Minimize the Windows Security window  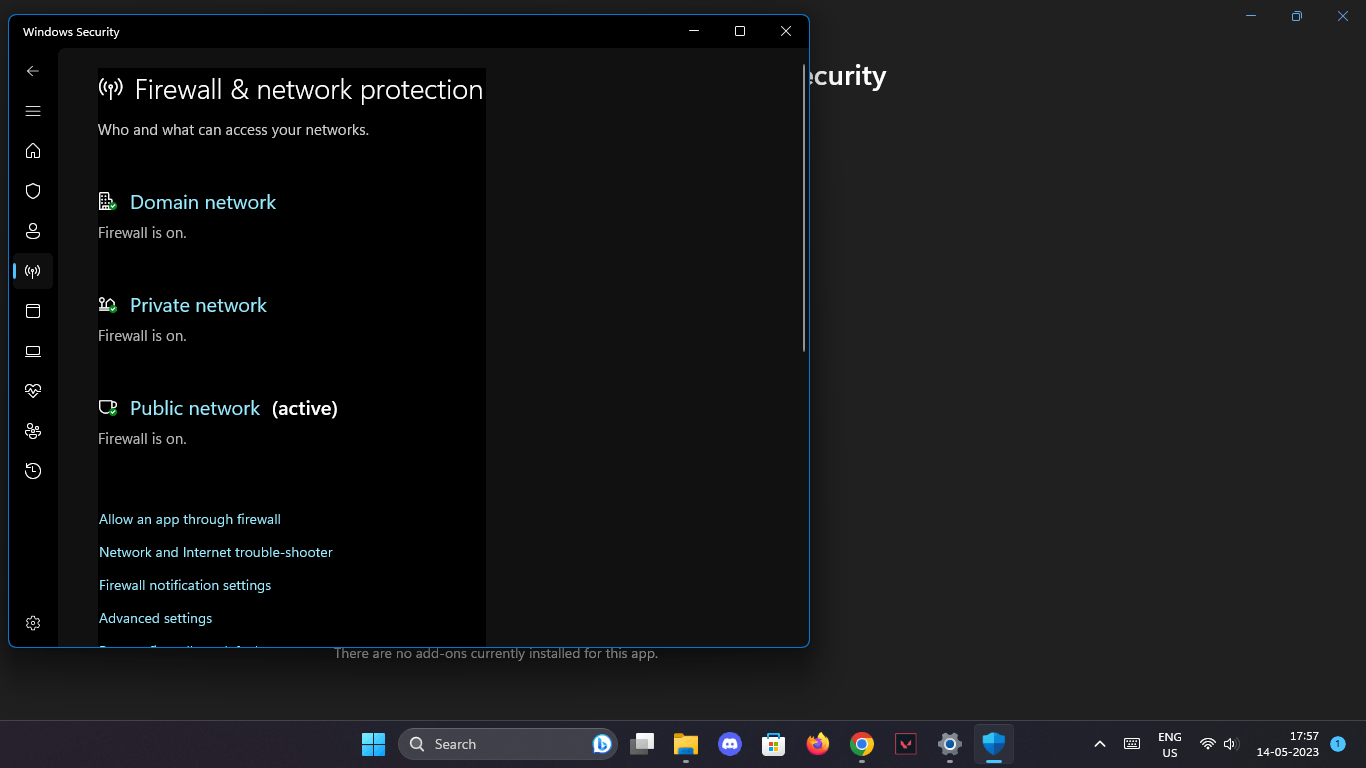pyautogui.click(x=694, y=31)
